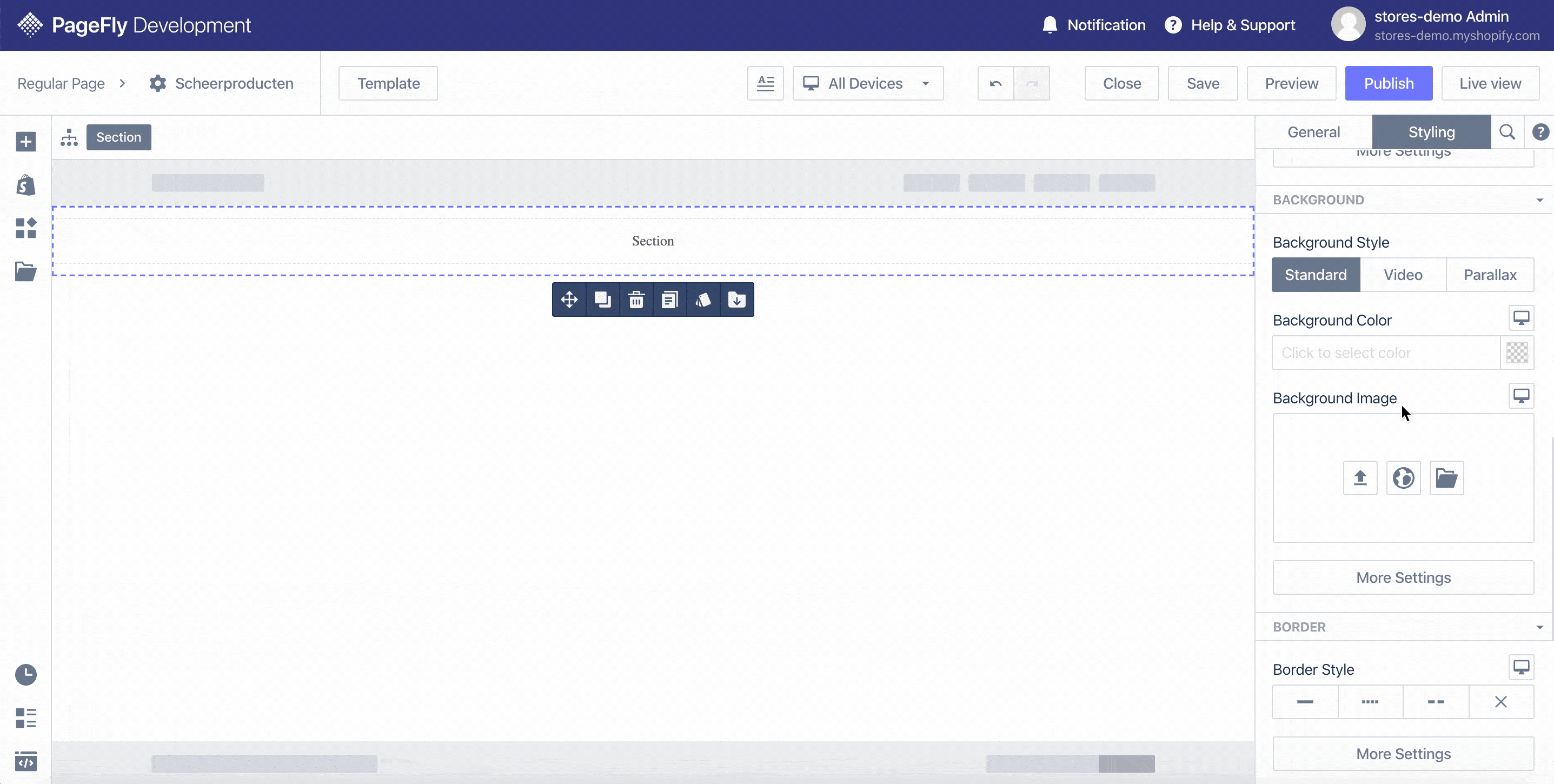
Task: Open stores-demo Admin account menu
Action: (x=1435, y=25)
